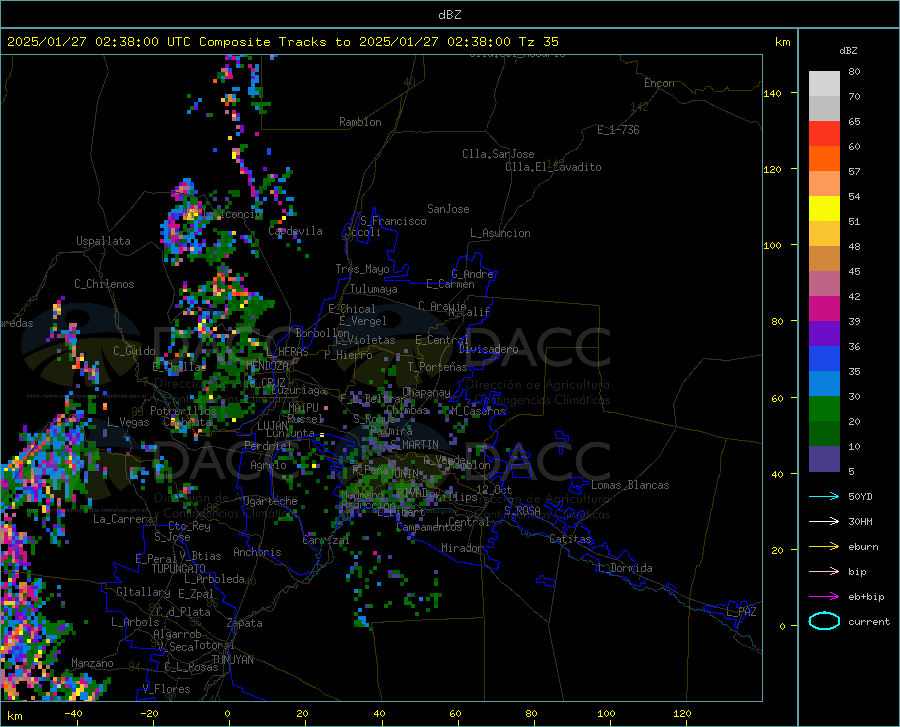Click the 'Catitas' place label
Screen dimensions: 900x727
pos(571,539)
